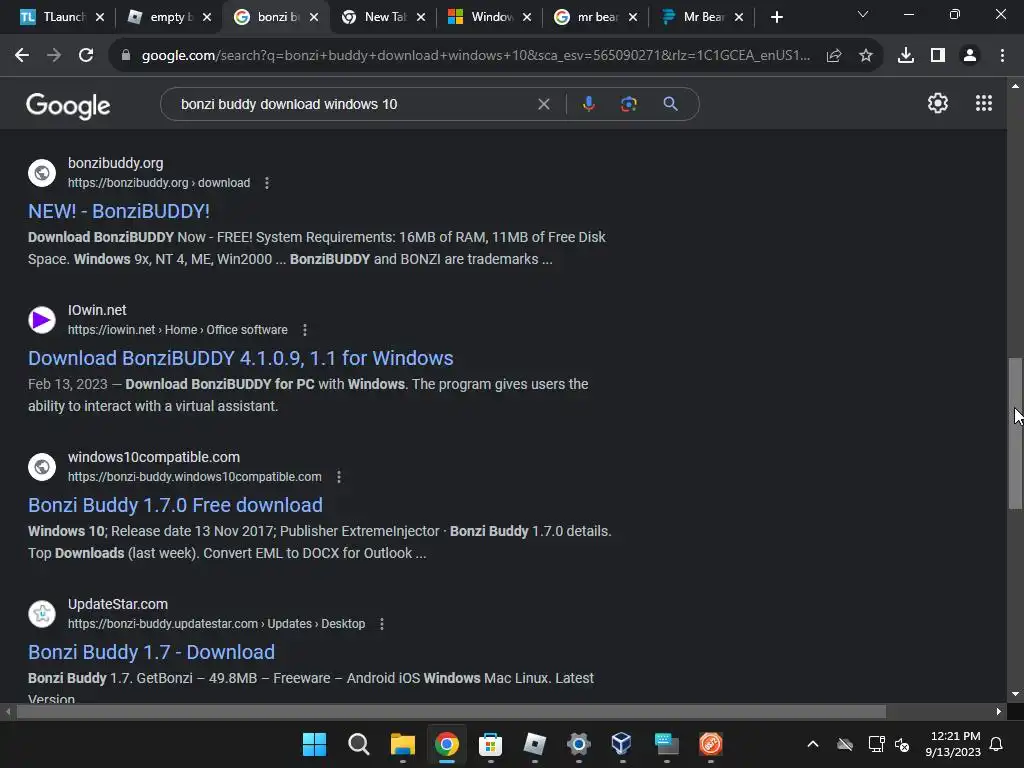The image size is (1024, 768).
Task: Click the bonzibuddy.org site name
Action: point(116,163)
